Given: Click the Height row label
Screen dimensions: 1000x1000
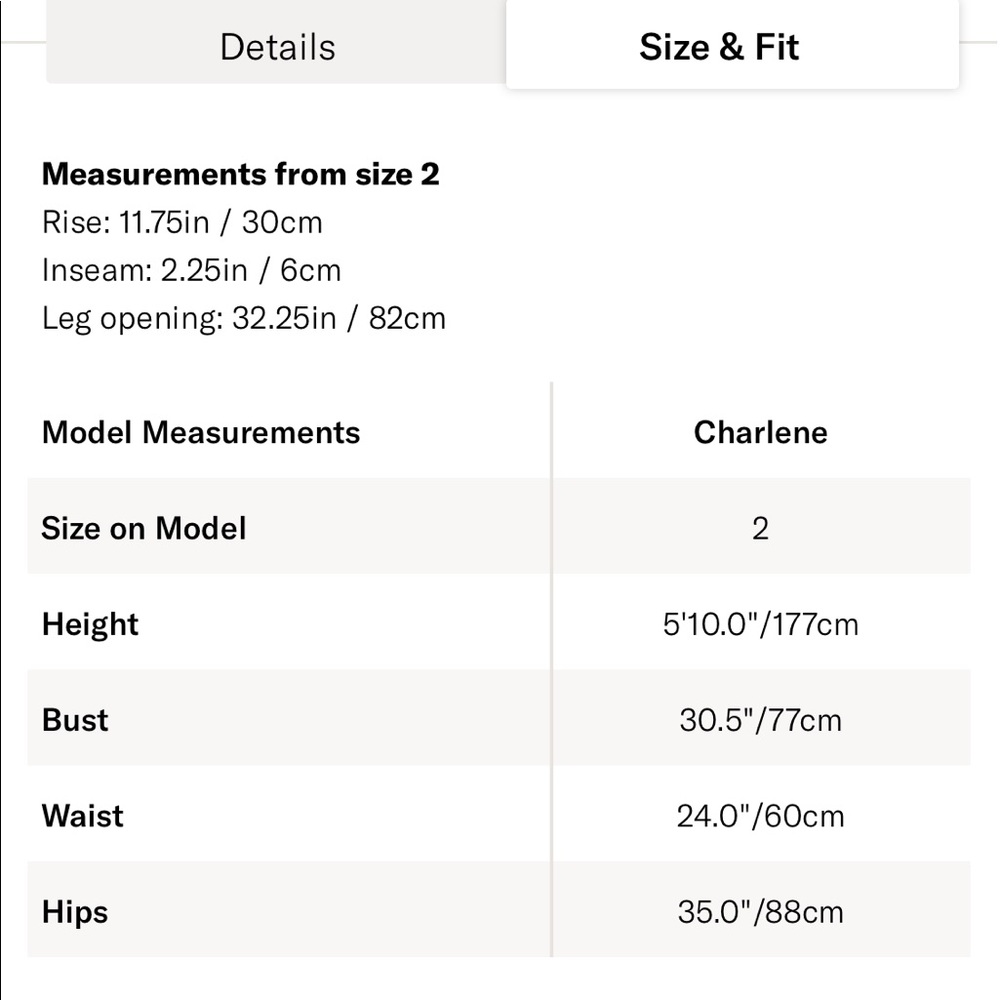Looking at the screenshot, I should click(x=90, y=624).
